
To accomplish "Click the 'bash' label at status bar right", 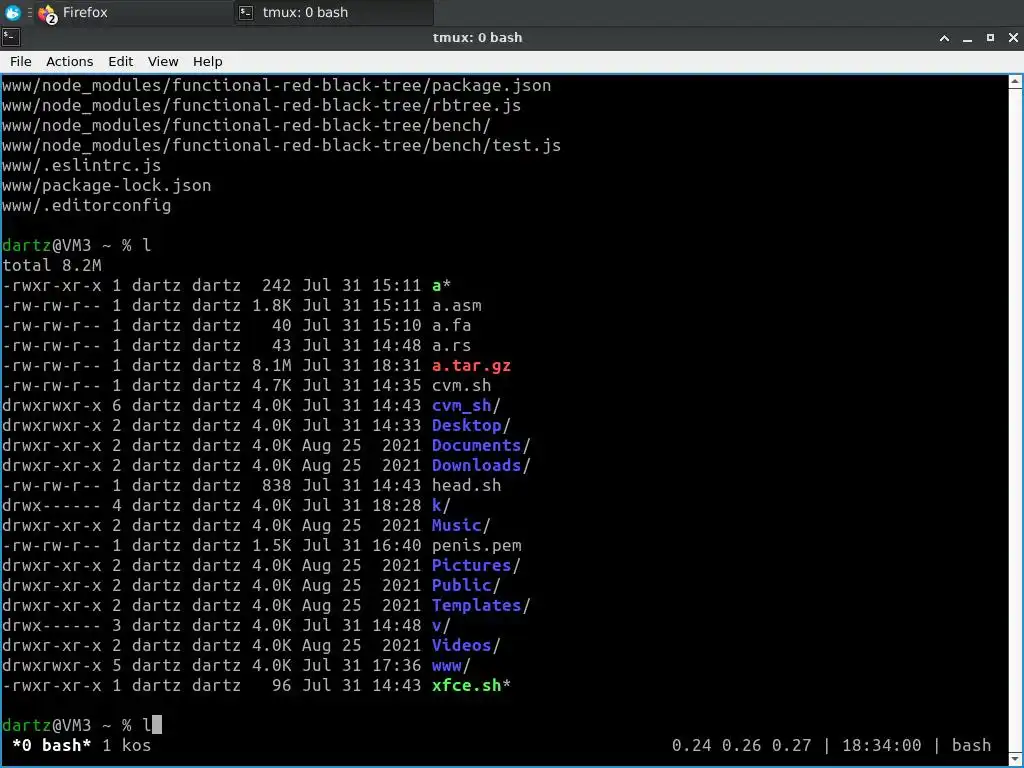I will 971,745.
